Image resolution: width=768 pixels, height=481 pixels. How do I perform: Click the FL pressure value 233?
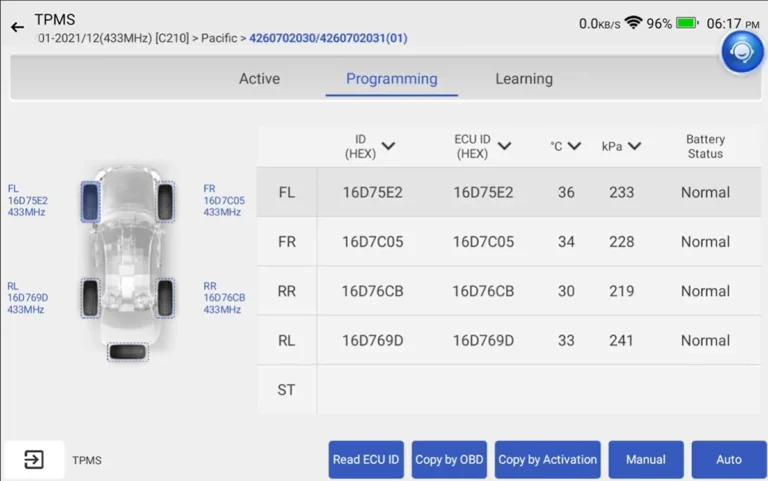pyautogui.click(x=622, y=192)
